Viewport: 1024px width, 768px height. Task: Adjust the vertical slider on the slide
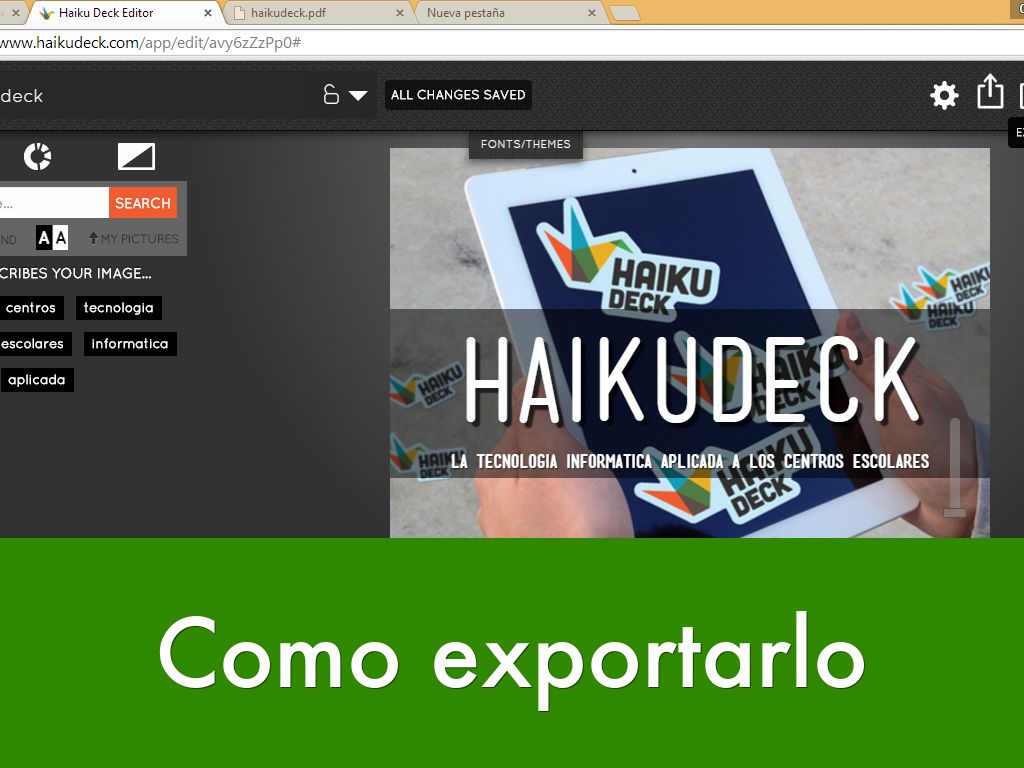tap(955, 511)
